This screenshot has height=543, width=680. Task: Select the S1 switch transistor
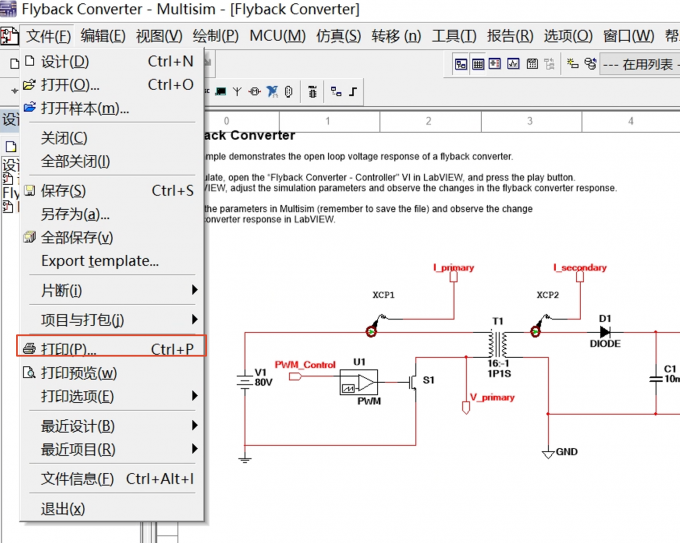click(x=413, y=381)
